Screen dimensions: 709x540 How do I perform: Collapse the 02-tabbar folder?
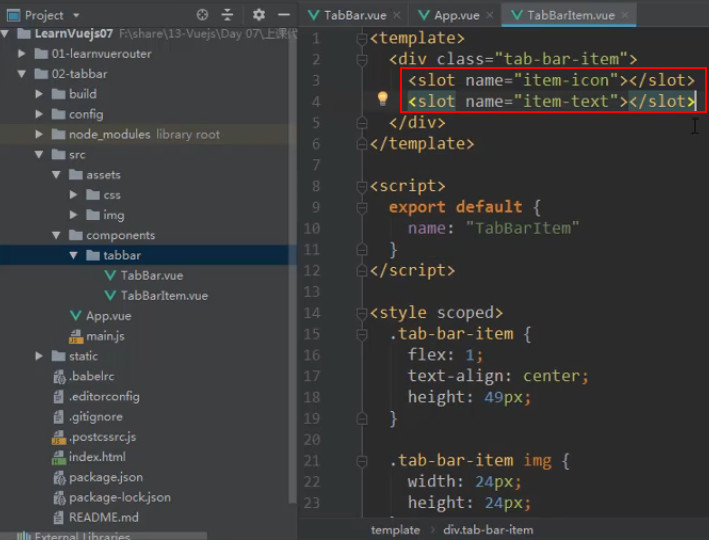[21, 74]
